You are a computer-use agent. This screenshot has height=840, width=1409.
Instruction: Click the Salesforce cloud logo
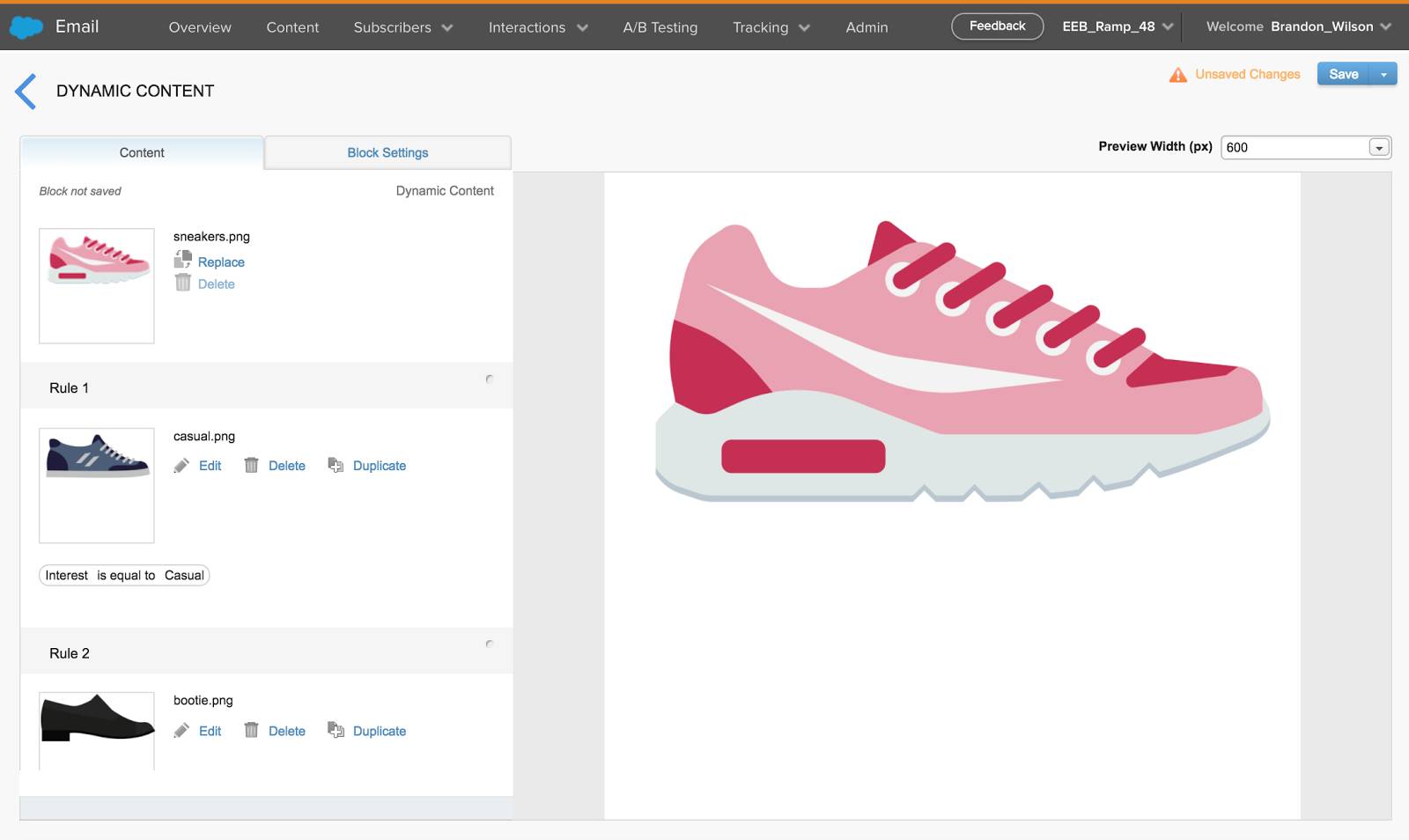click(x=27, y=26)
